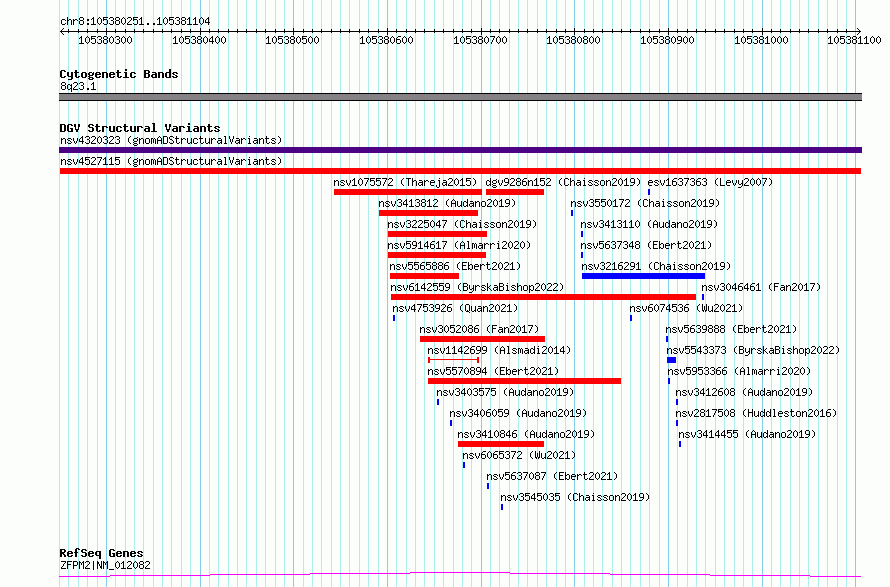Click nsv5953366 (Almarri2020) label

(x=739, y=371)
